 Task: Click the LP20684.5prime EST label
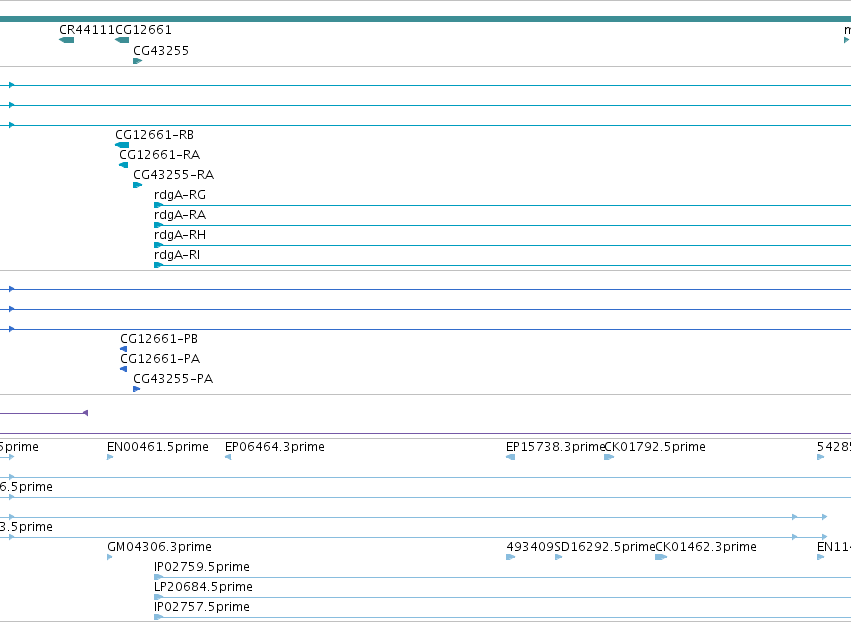(x=204, y=587)
